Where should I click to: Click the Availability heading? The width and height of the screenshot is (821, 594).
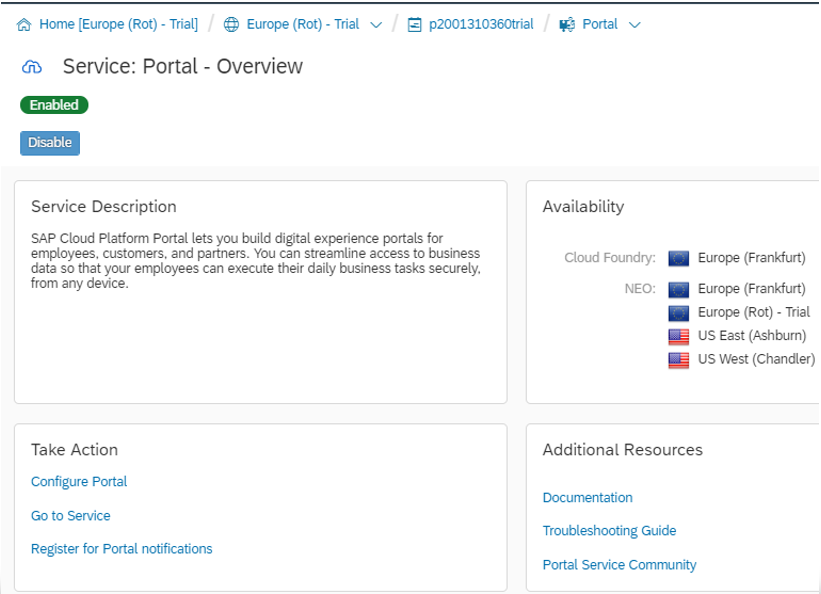(x=583, y=206)
